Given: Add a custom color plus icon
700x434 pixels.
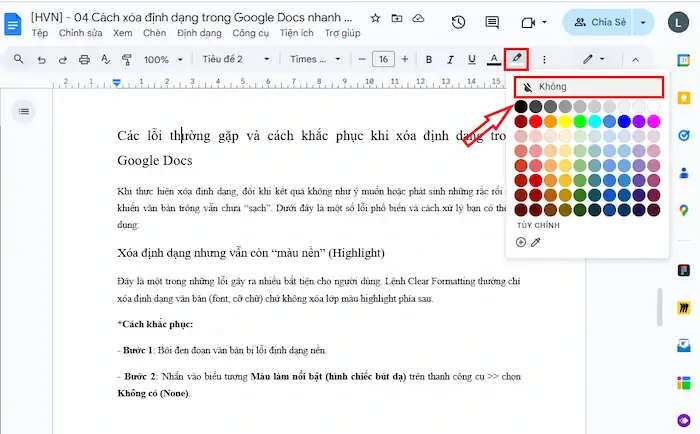Looking at the screenshot, I should (x=521, y=242).
